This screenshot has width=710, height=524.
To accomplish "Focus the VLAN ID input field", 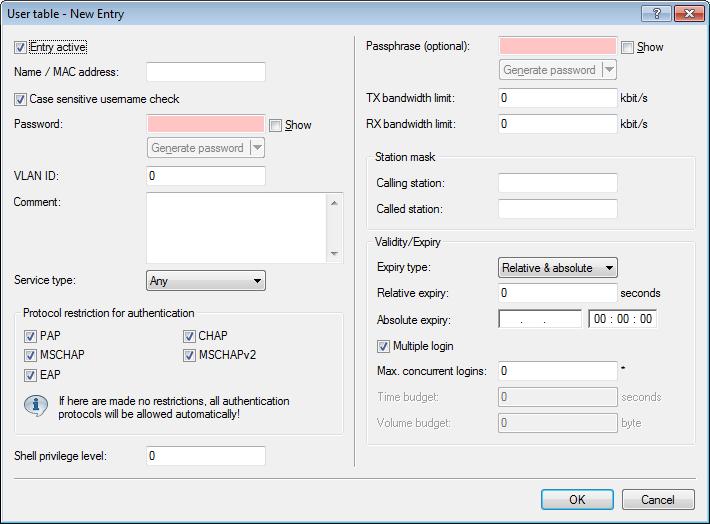I will click(205, 176).
